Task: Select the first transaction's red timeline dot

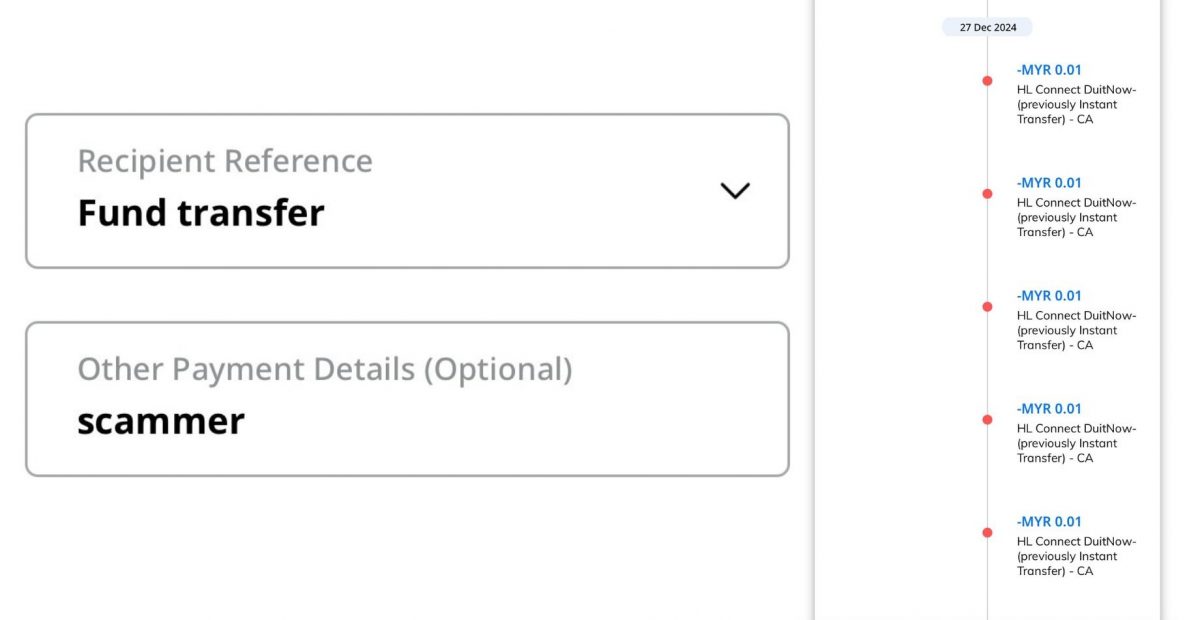Action: [987, 81]
